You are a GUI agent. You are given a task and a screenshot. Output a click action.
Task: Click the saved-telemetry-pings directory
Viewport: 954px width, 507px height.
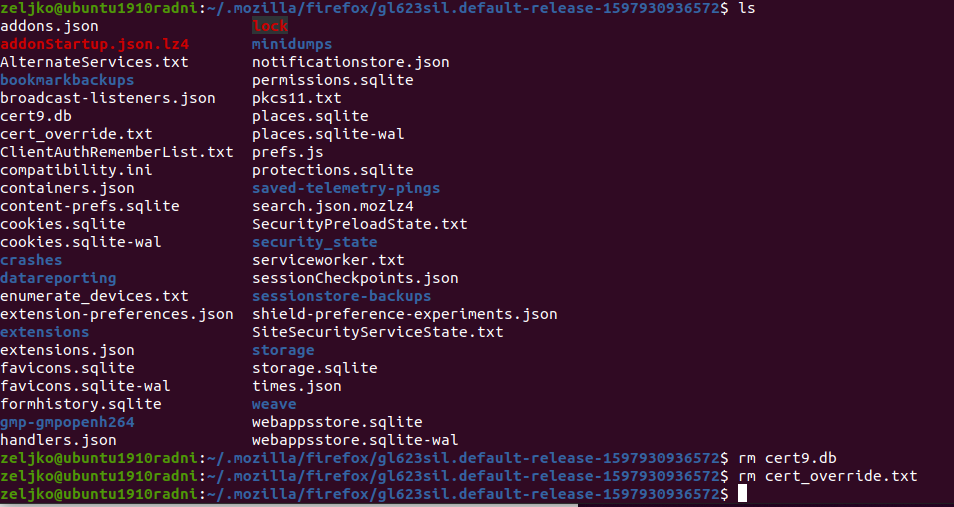(x=346, y=188)
